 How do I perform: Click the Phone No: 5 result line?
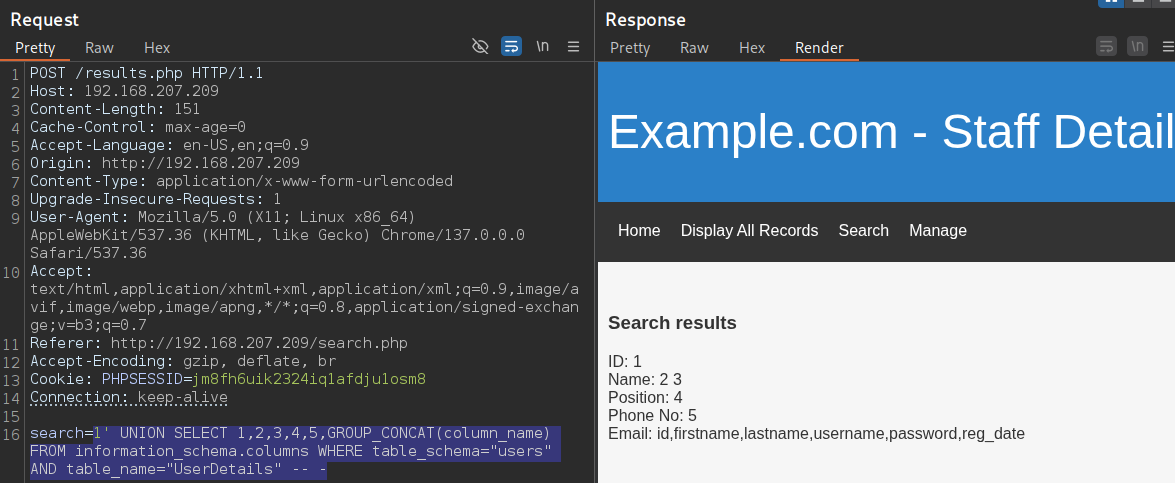[653, 416]
